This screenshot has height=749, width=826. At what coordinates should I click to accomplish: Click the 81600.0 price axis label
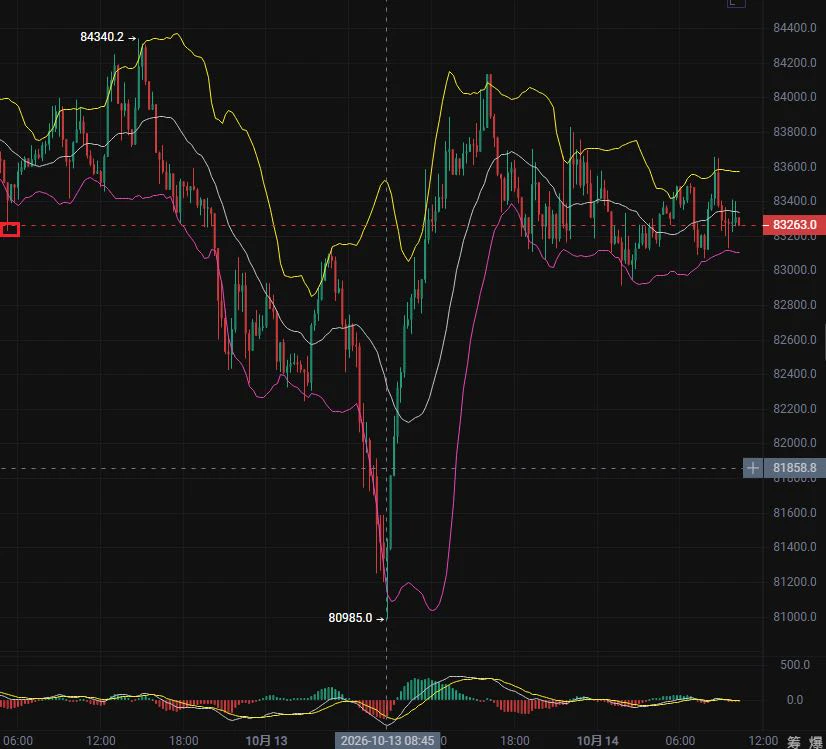794,512
